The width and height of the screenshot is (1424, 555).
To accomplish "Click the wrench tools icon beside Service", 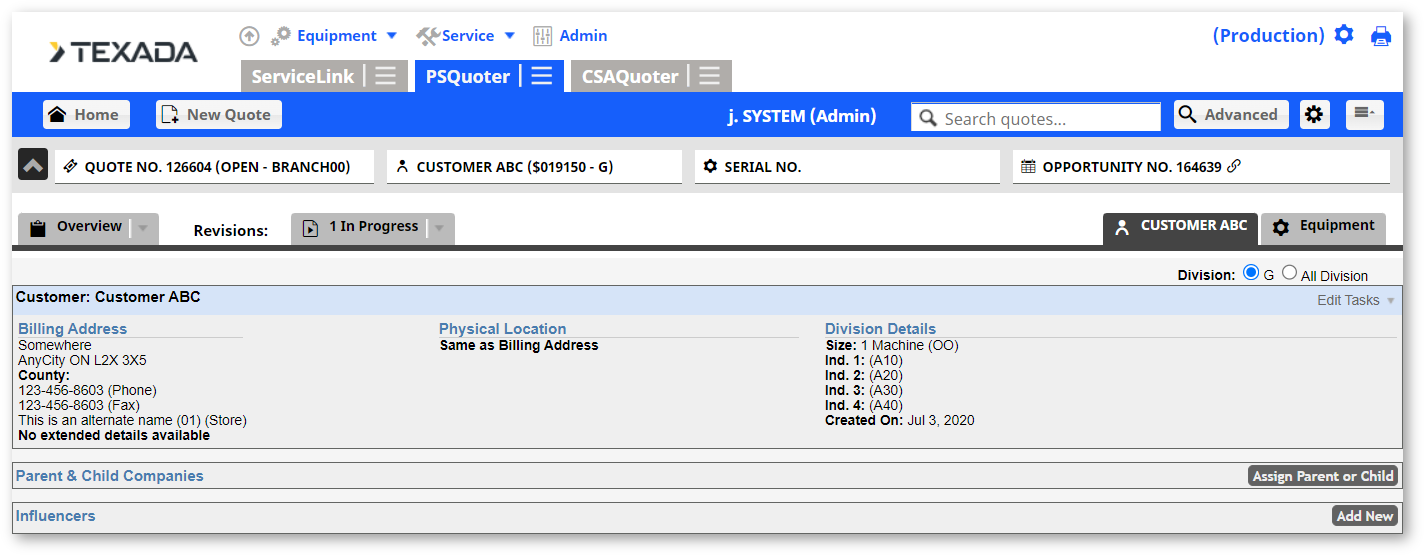I will [x=428, y=36].
